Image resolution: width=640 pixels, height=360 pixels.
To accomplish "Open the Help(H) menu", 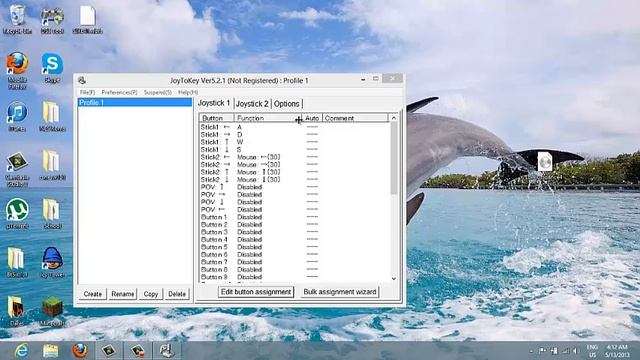I will 188,93.
